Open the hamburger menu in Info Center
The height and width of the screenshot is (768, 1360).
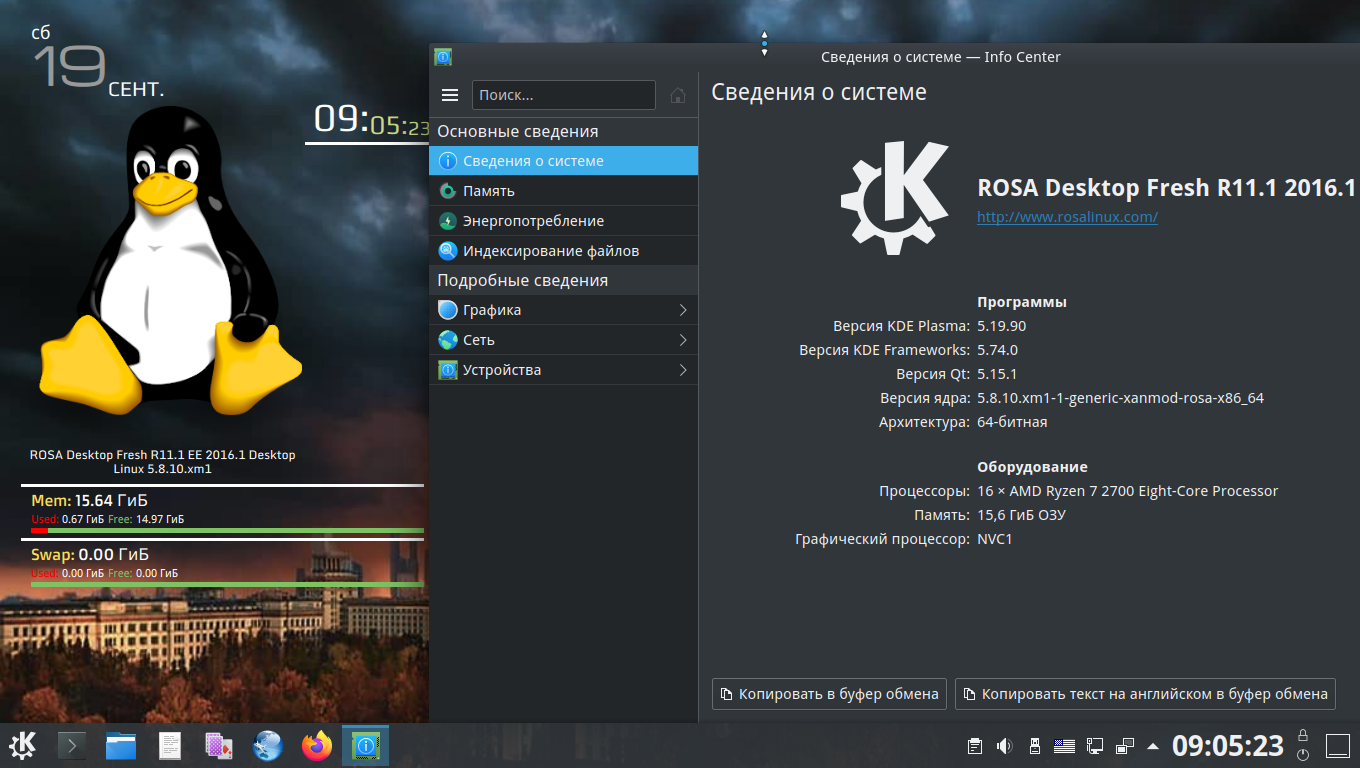450,95
